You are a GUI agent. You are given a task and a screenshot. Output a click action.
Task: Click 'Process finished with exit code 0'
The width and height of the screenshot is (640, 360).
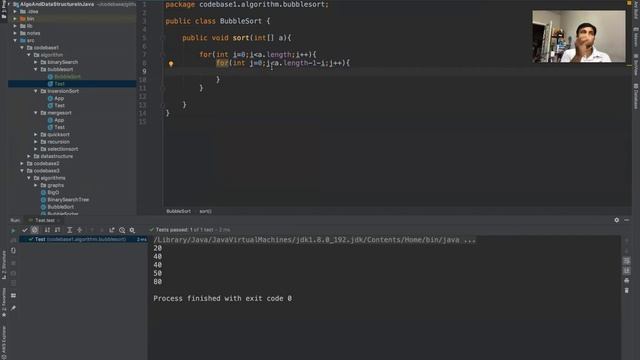(x=222, y=298)
